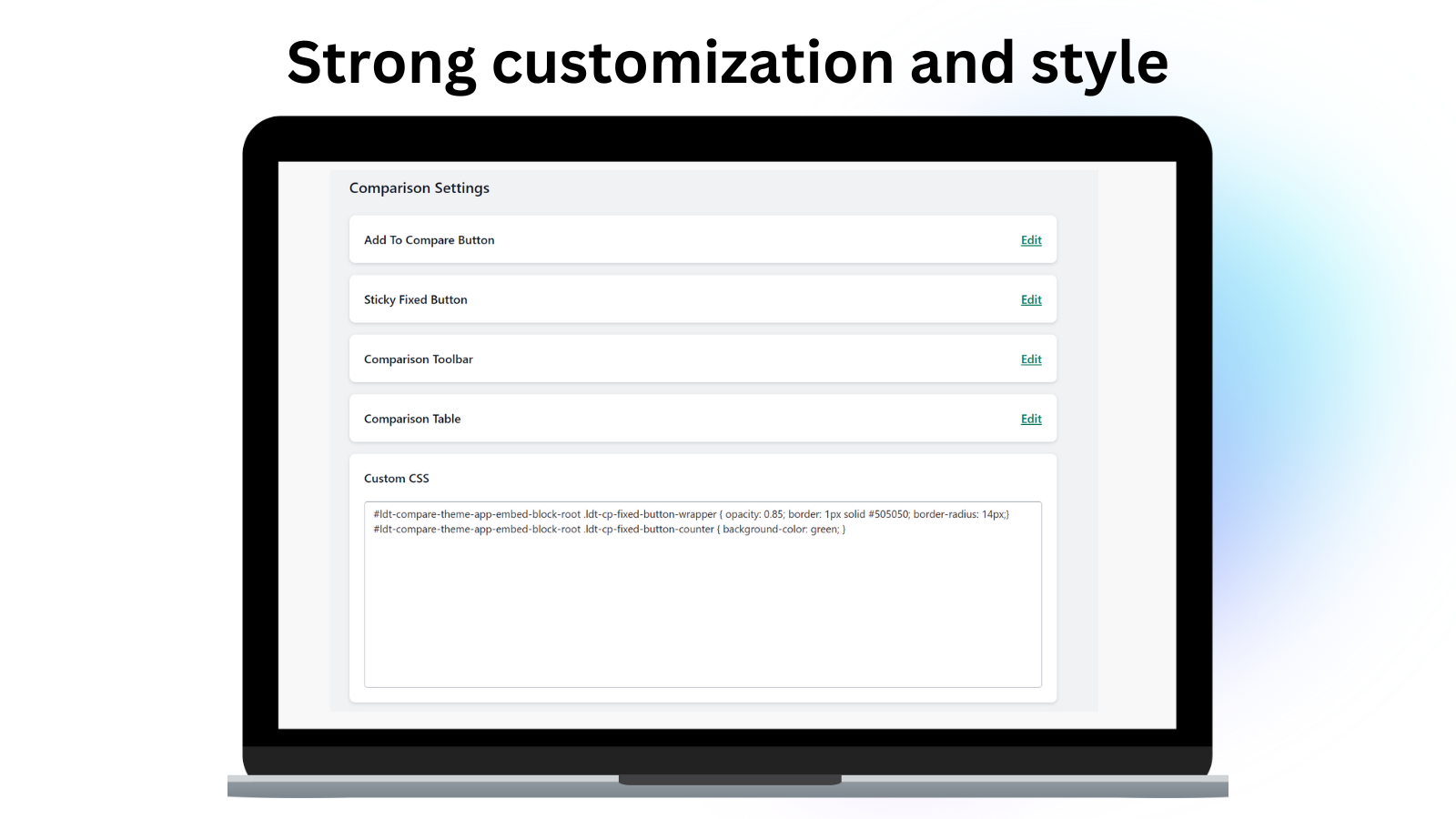Click inside the Custom CSS text area
Screen dimensions: 1456x819
701,591
